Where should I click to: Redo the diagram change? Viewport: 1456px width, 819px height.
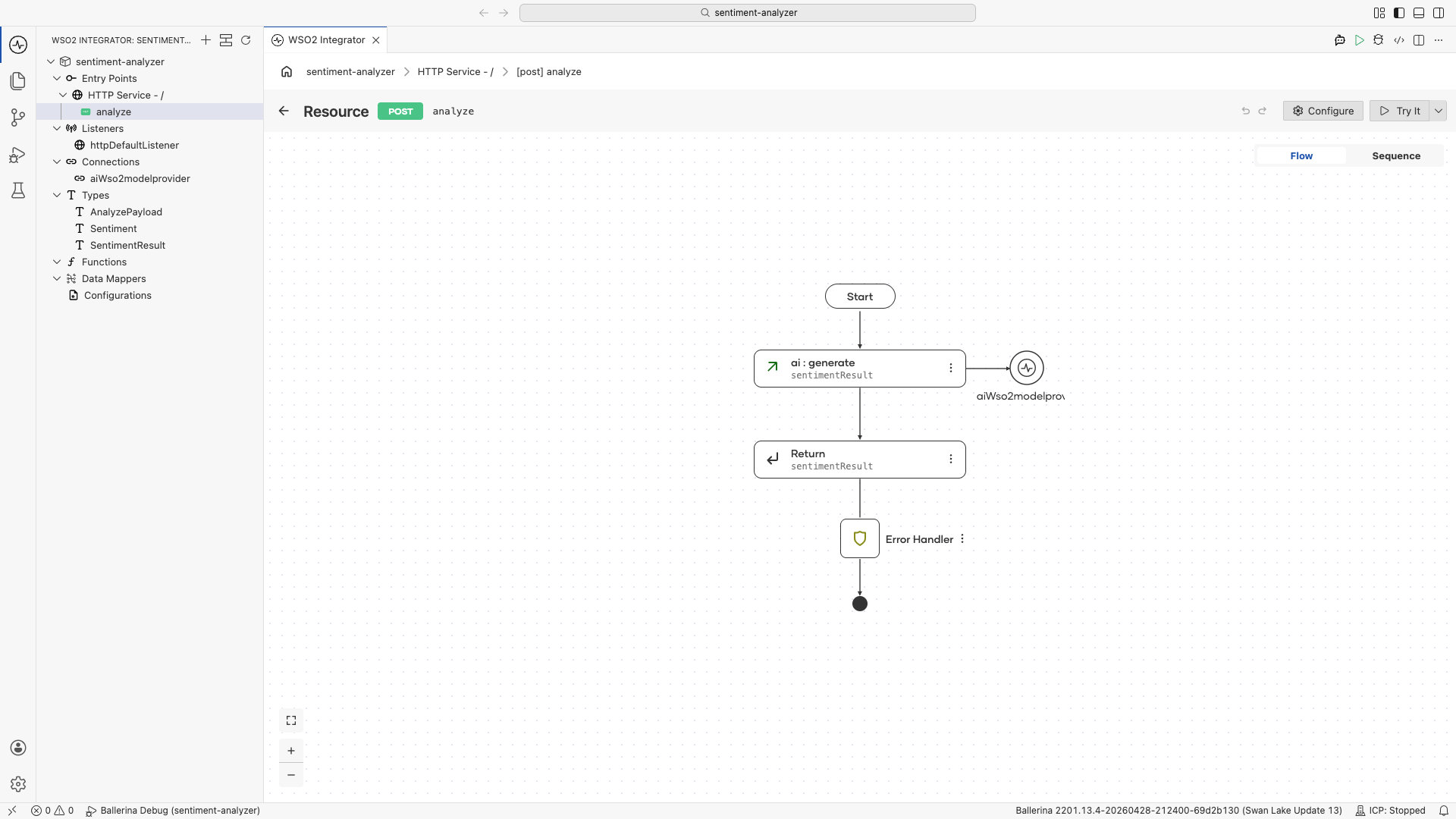point(1263,111)
